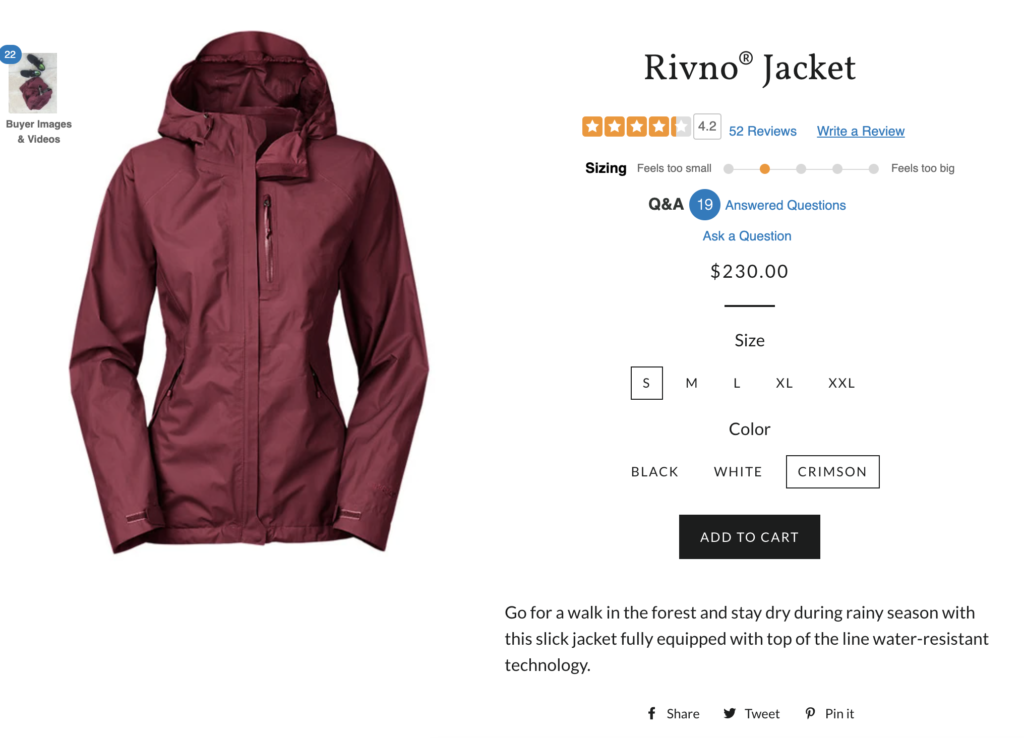Click the Pinterest pin icon
The width and height of the screenshot is (1024, 738).
point(811,713)
